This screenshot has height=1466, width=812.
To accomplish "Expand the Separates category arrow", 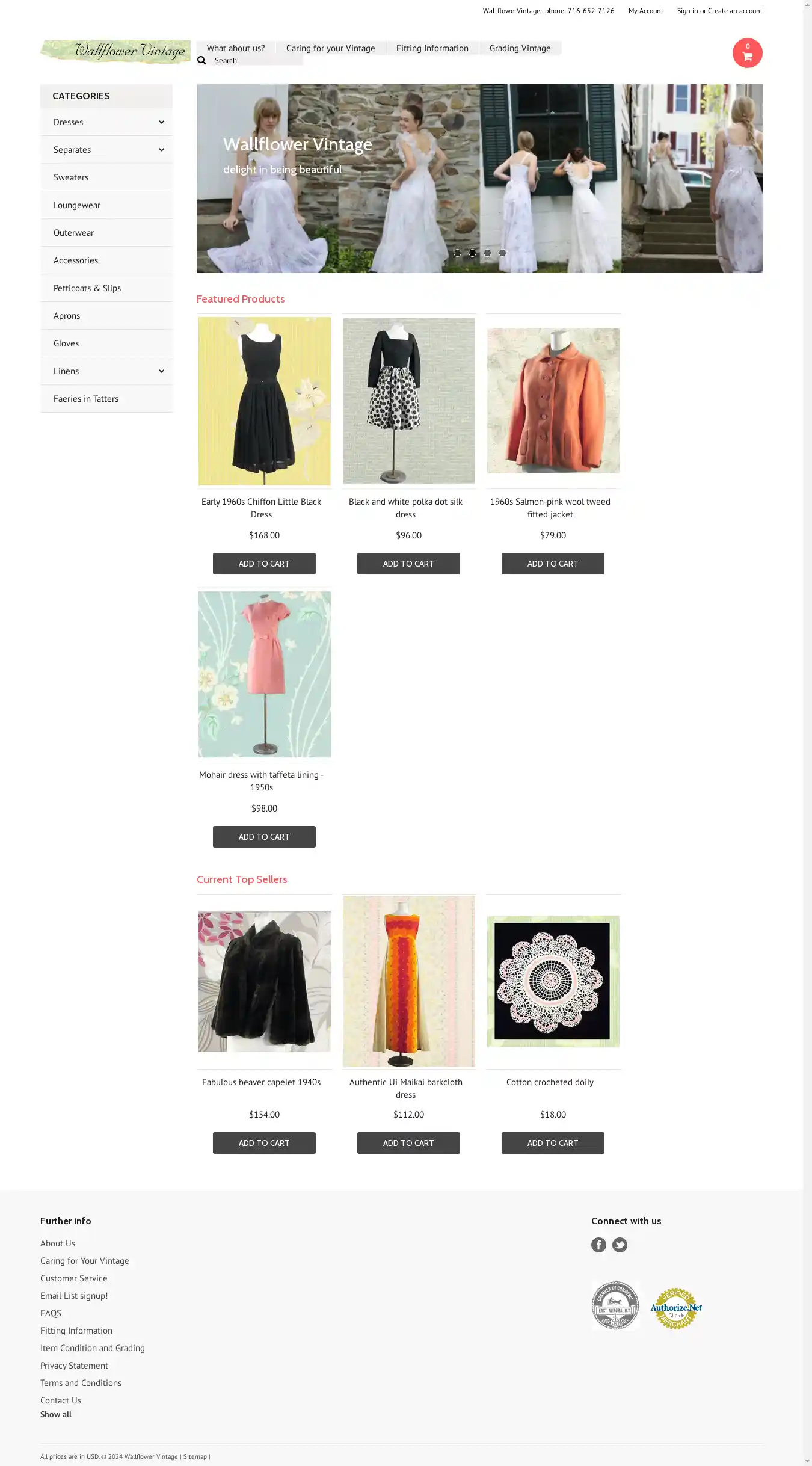I will pos(161,150).
